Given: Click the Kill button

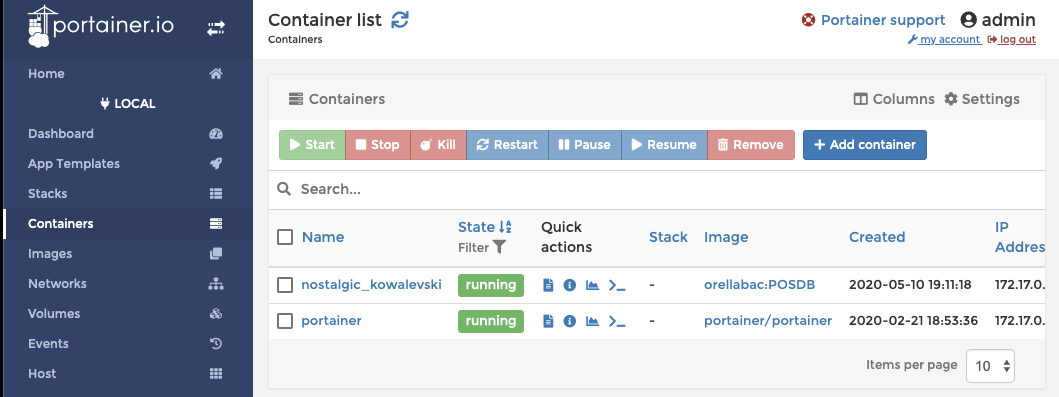Looking at the screenshot, I should 438,145.
